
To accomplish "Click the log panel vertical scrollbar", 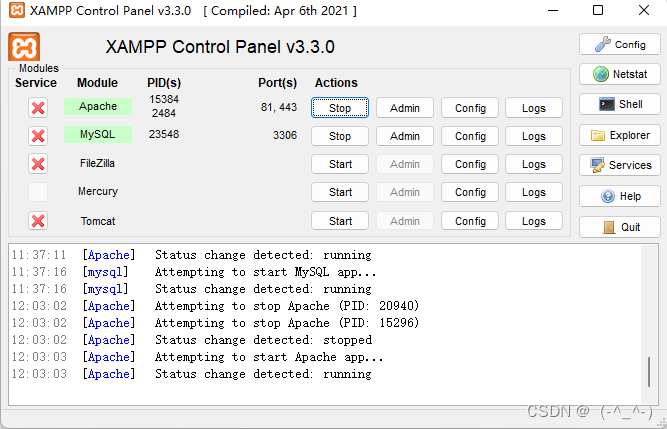I will pos(652,370).
